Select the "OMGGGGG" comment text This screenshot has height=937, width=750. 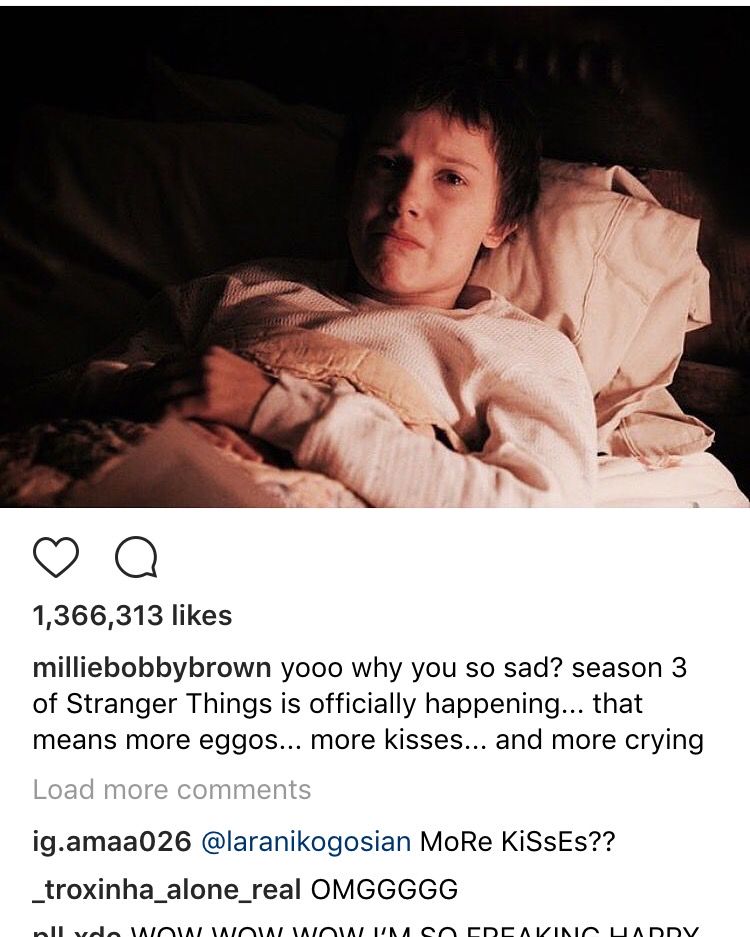pyautogui.click(x=384, y=890)
